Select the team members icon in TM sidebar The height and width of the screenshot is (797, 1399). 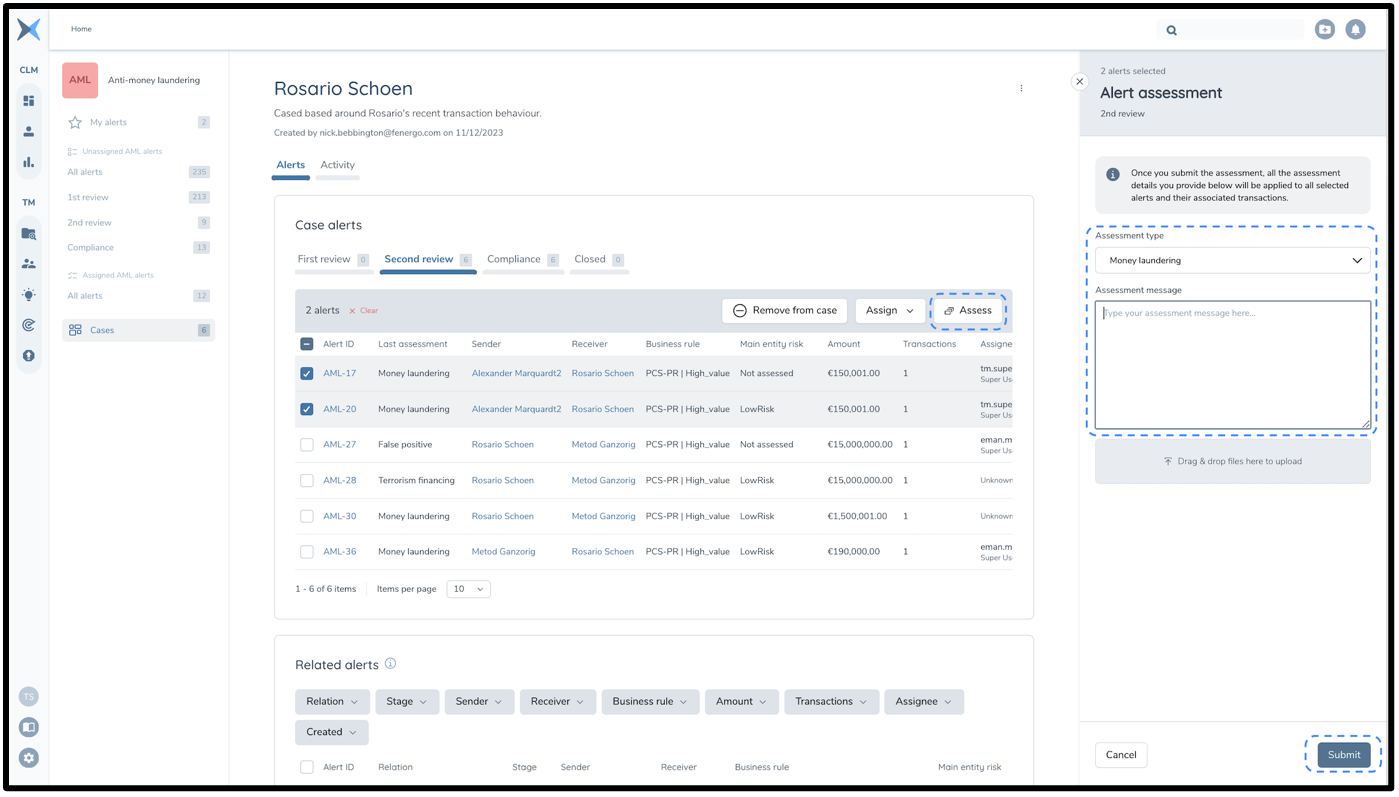28,264
